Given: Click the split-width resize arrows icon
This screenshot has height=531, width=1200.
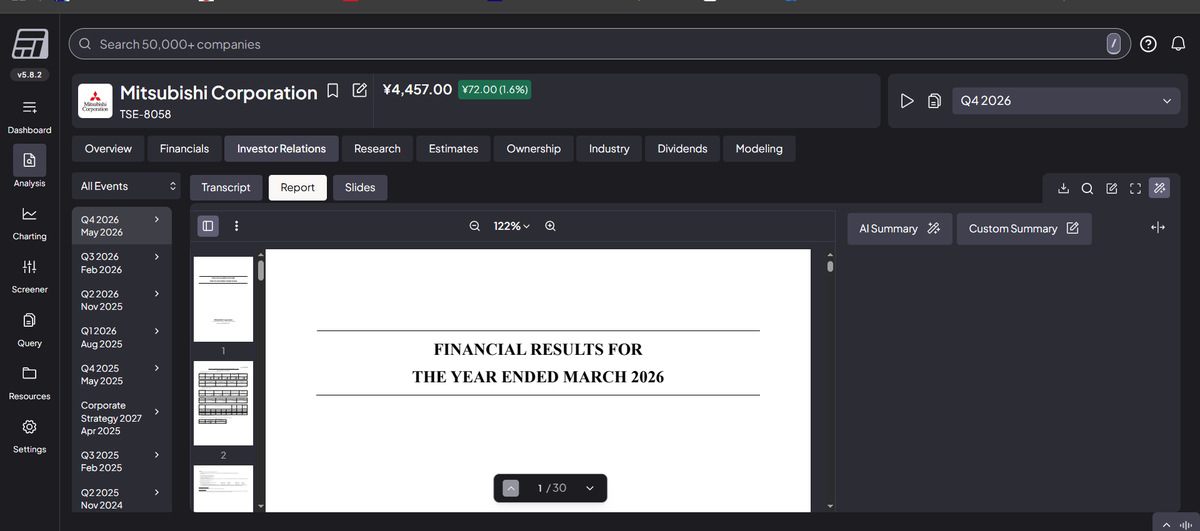Looking at the screenshot, I should 1158,228.
